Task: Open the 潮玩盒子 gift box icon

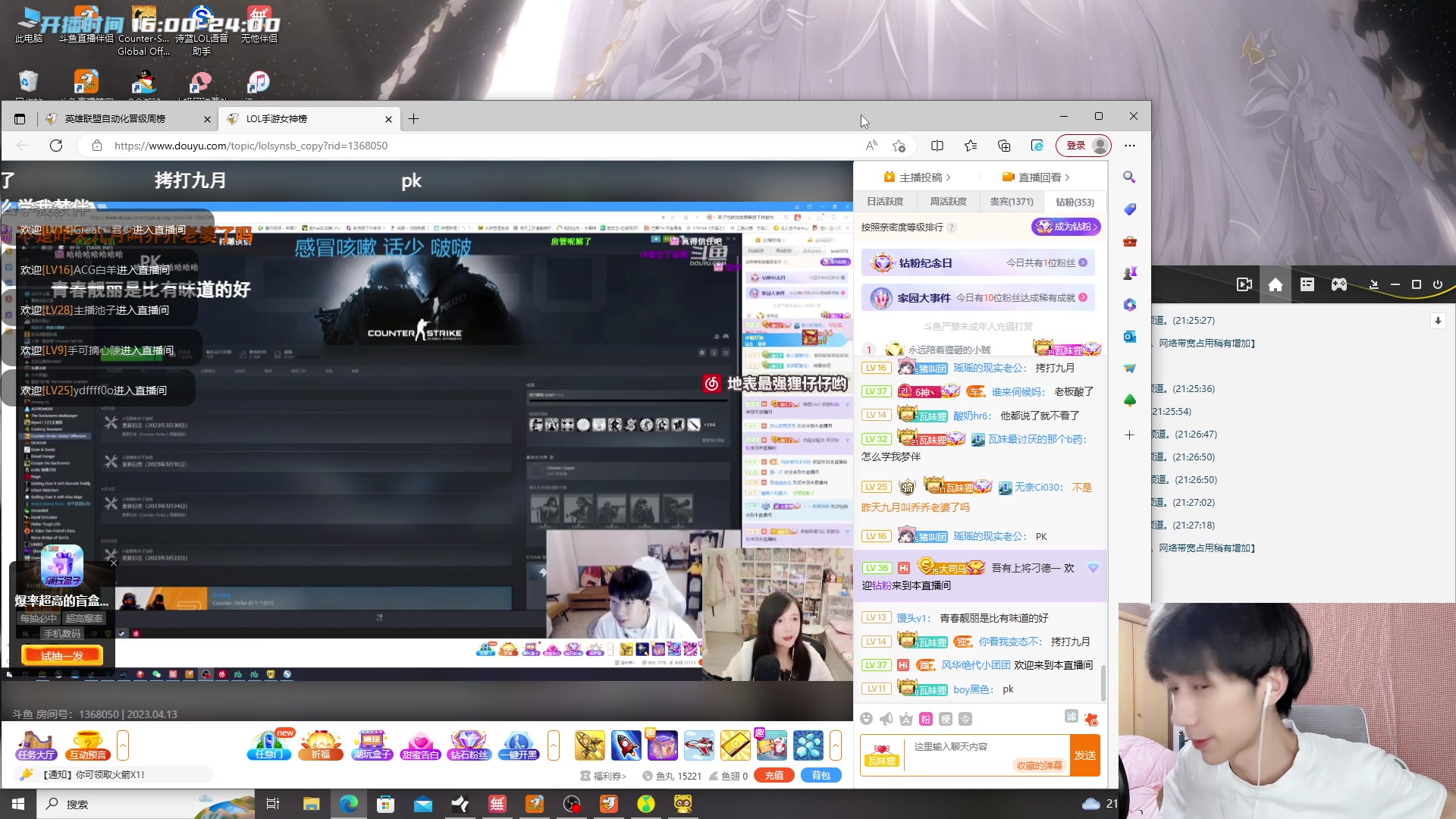Action: (x=372, y=745)
